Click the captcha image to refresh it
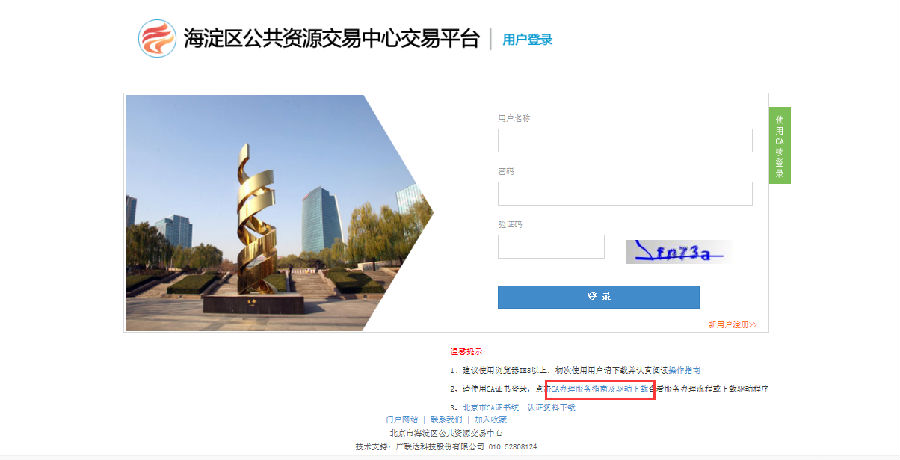900x460 pixels. (679, 252)
